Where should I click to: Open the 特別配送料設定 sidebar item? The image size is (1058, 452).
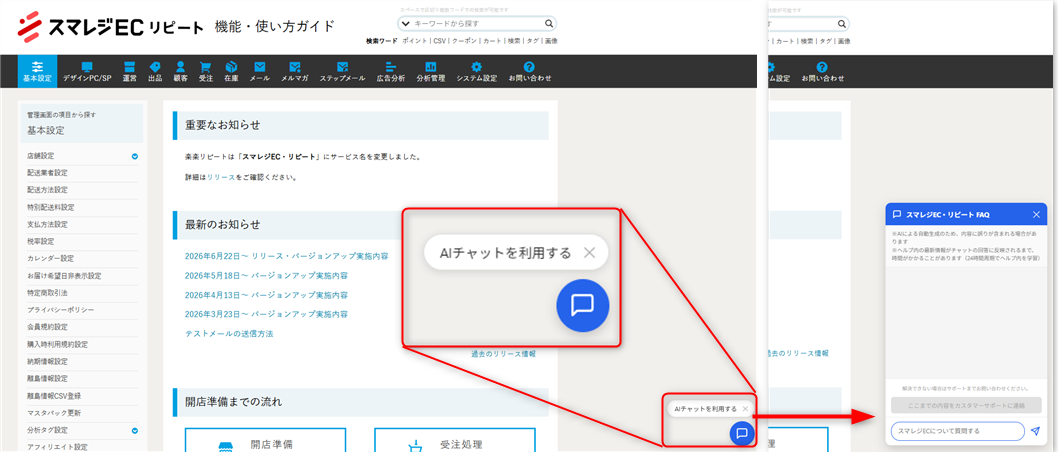tap(82, 207)
